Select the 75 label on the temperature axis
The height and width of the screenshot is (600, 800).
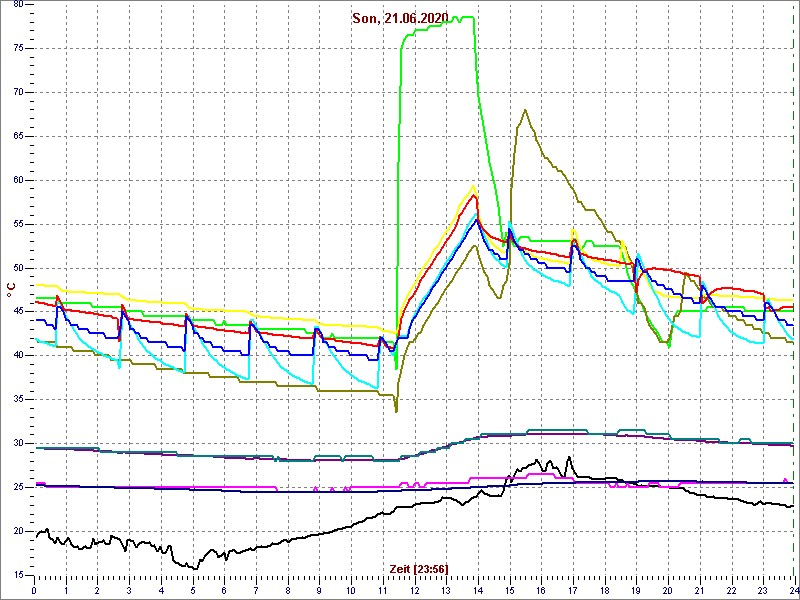pyautogui.click(x=19, y=48)
